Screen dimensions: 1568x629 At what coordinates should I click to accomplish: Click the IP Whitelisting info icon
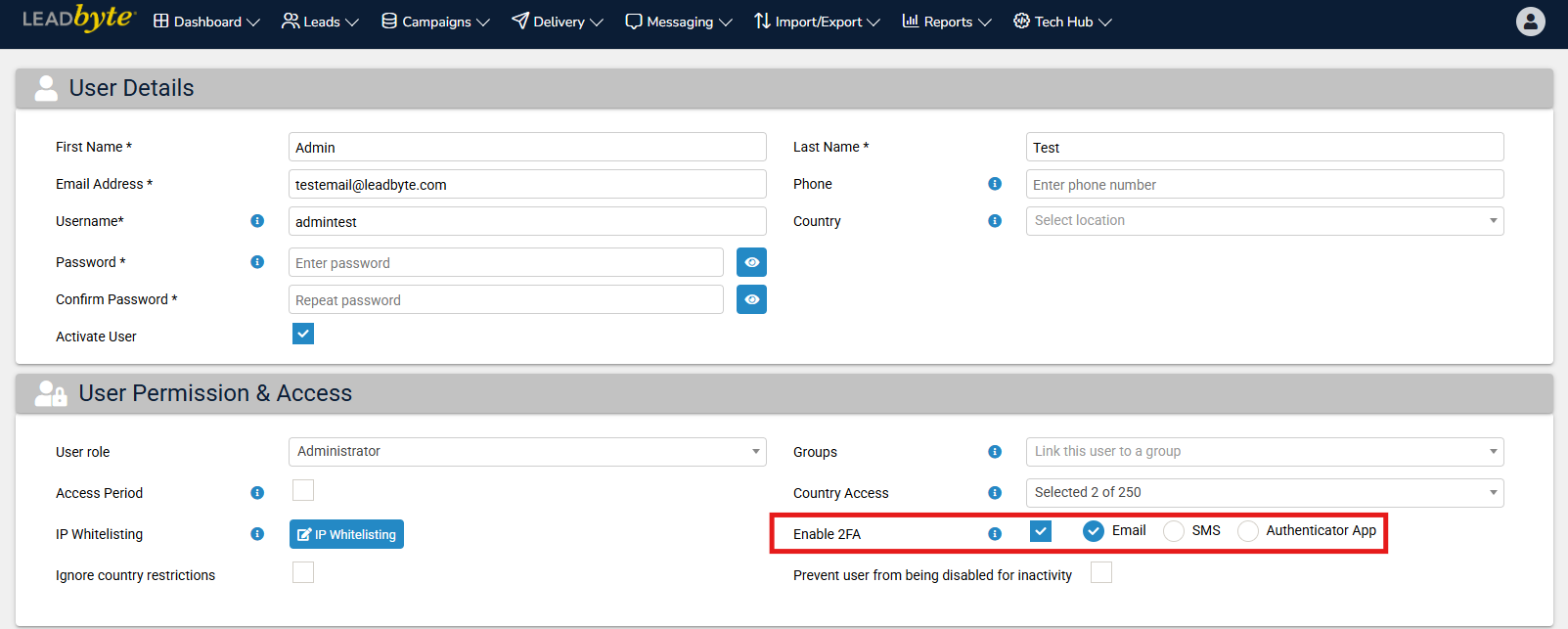coord(257,534)
